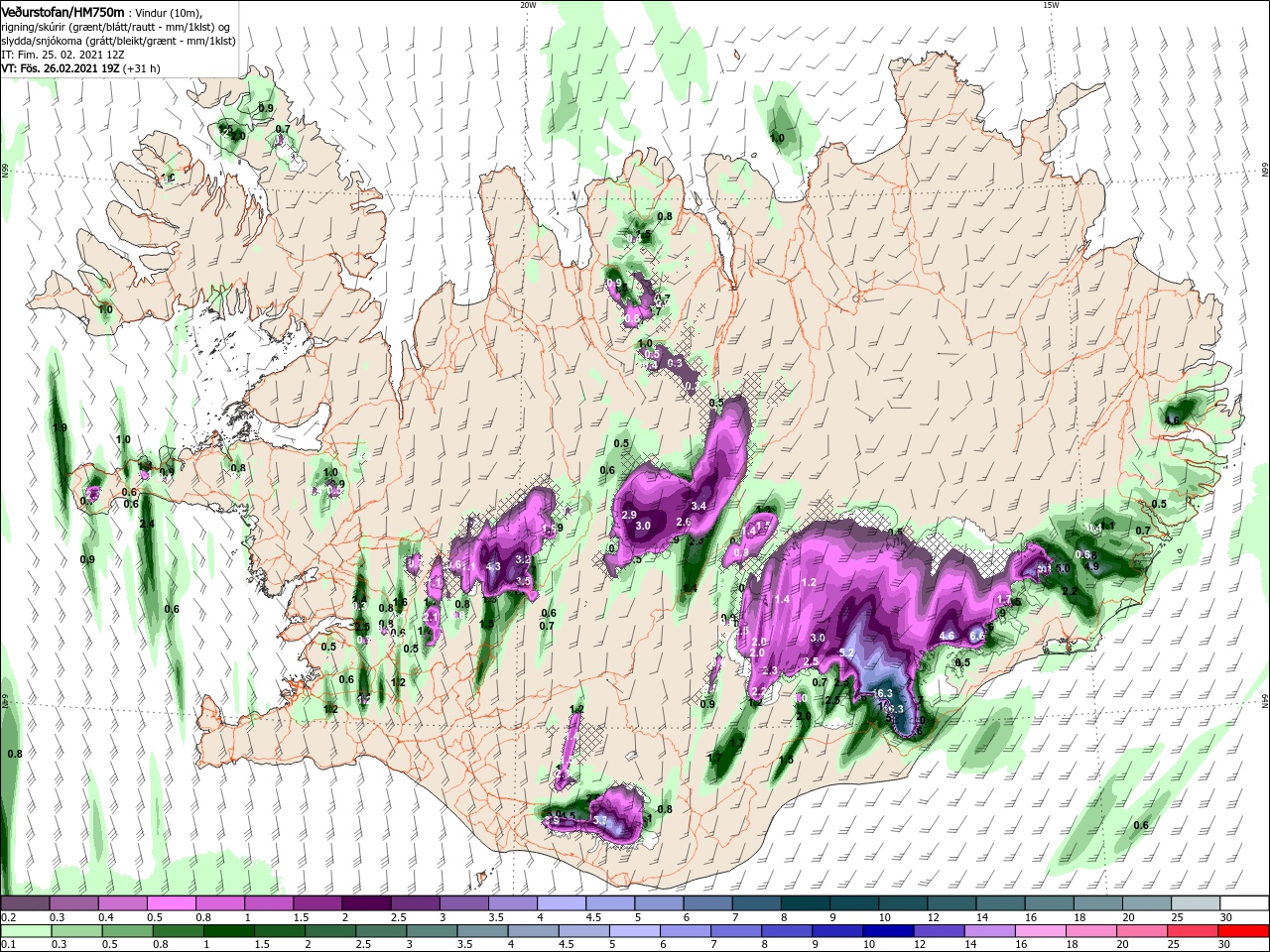The image size is (1270, 952).
Task: Select the pale lavender swatch at 4 on the upper scale
Action: pos(562,903)
